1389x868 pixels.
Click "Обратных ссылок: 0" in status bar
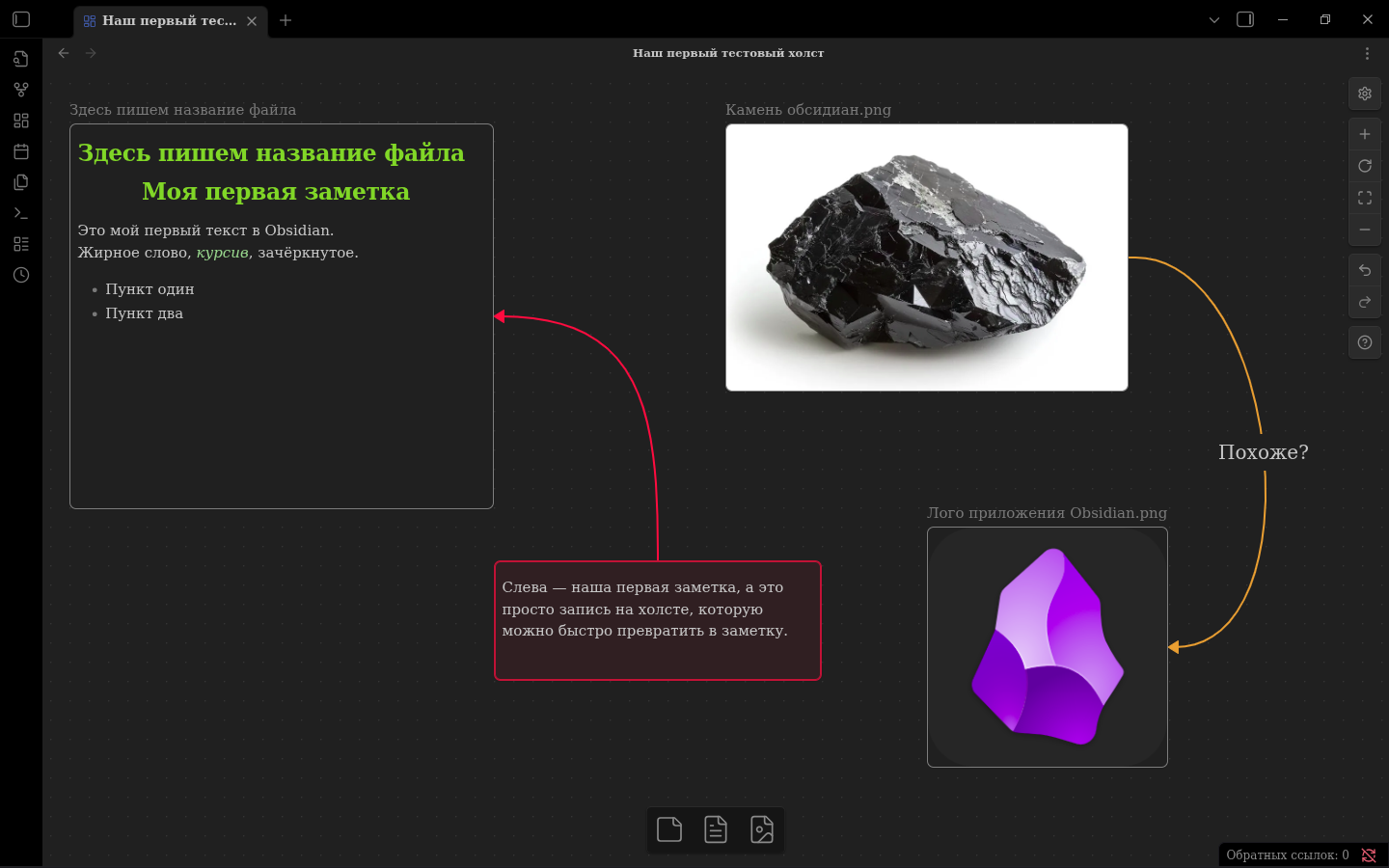coord(1287,855)
